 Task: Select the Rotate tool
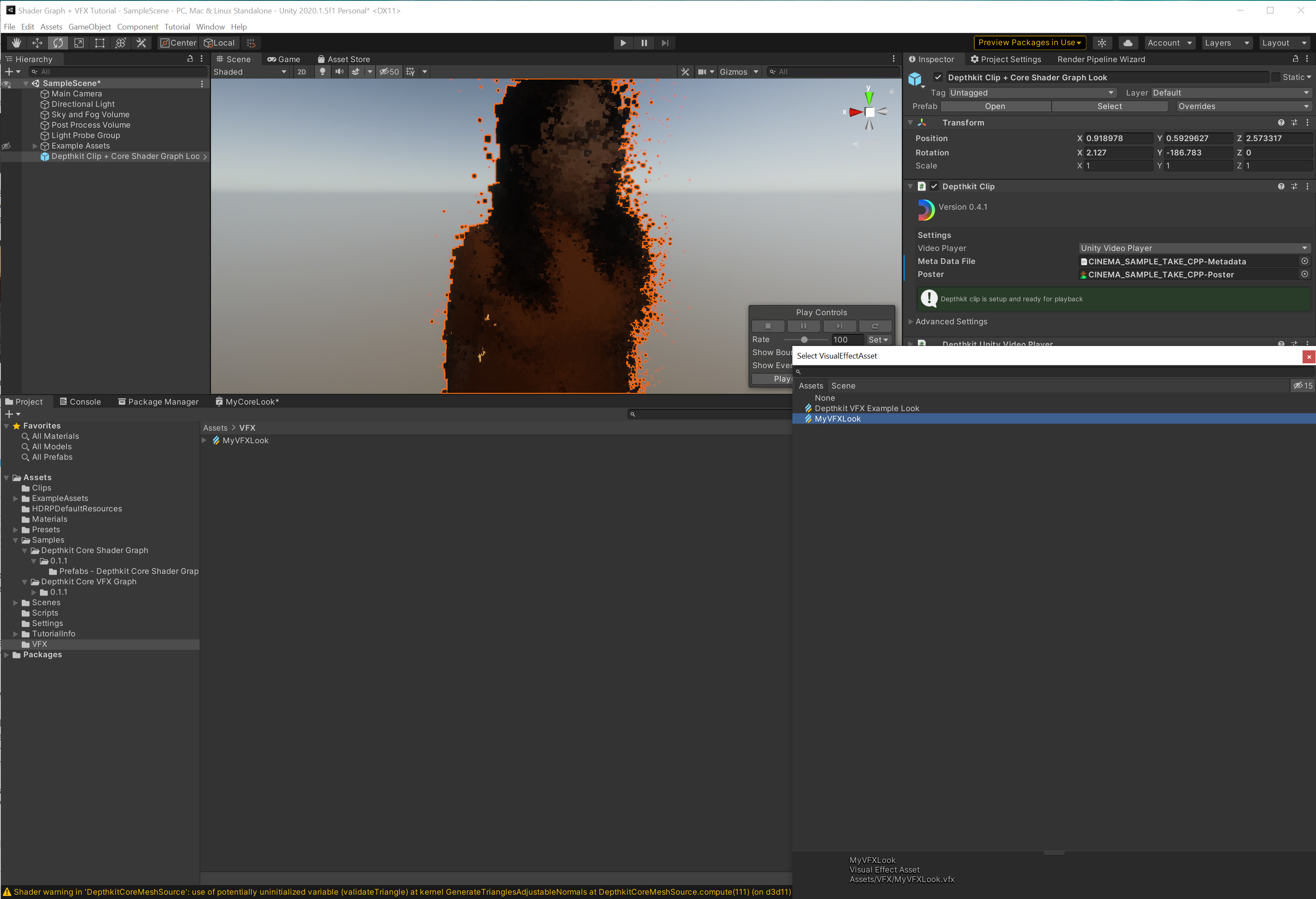pos(58,43)
